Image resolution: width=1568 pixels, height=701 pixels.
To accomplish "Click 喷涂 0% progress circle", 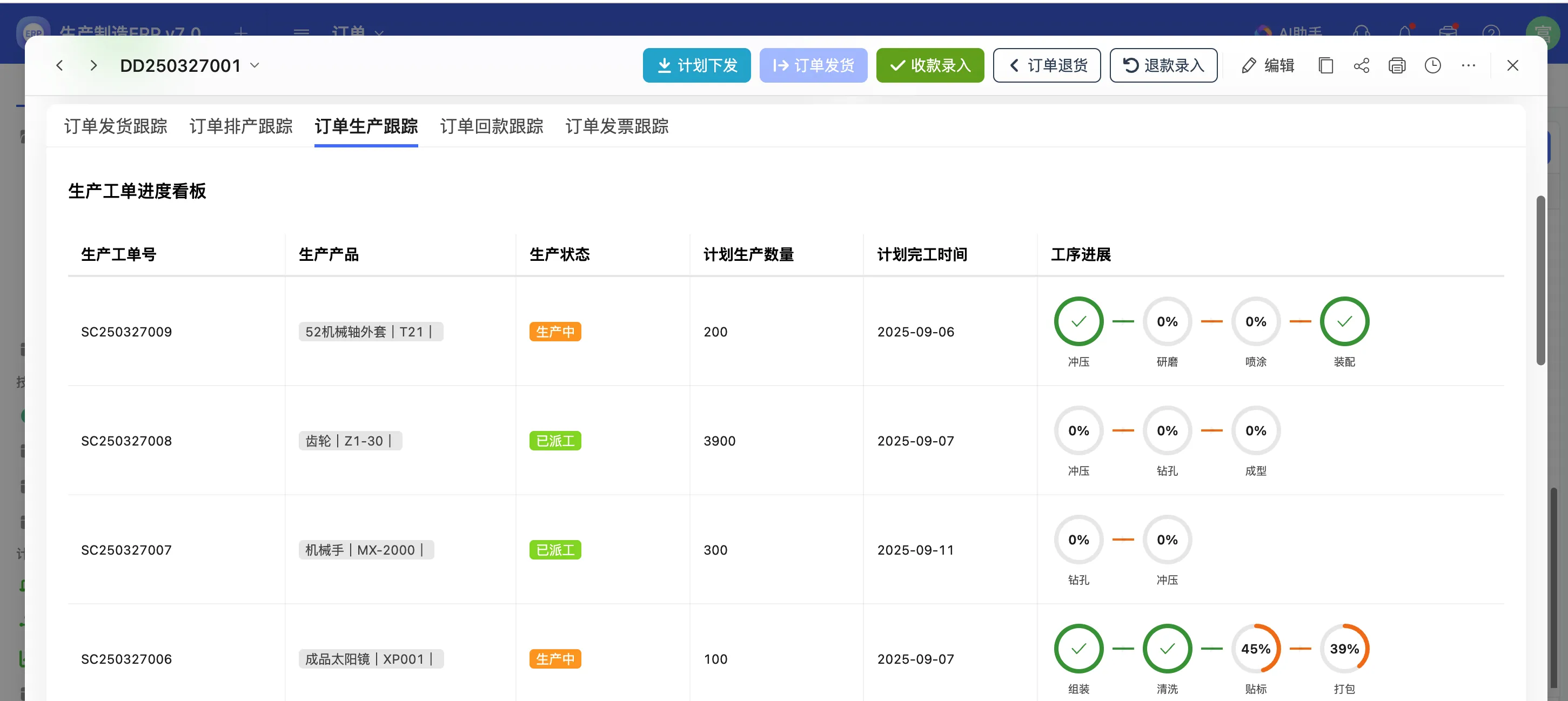I will 1256,321.
